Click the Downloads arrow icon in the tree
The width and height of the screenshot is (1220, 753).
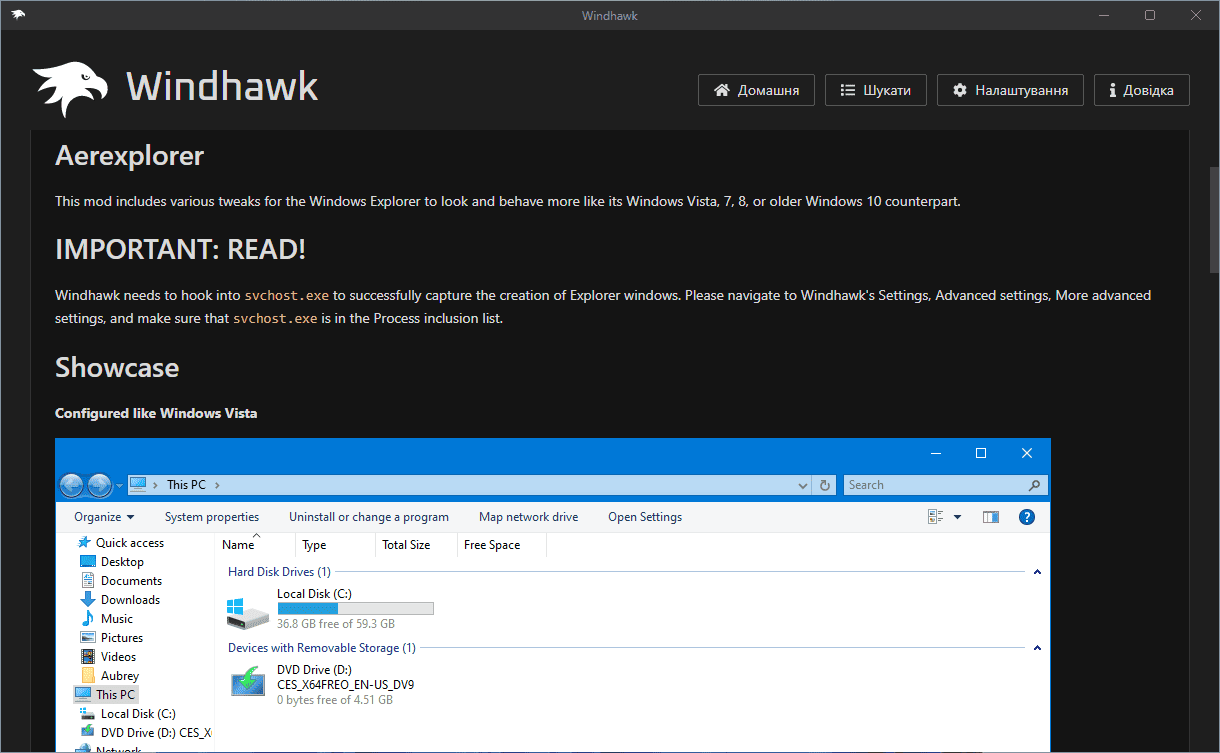click(x=88, y=600)
